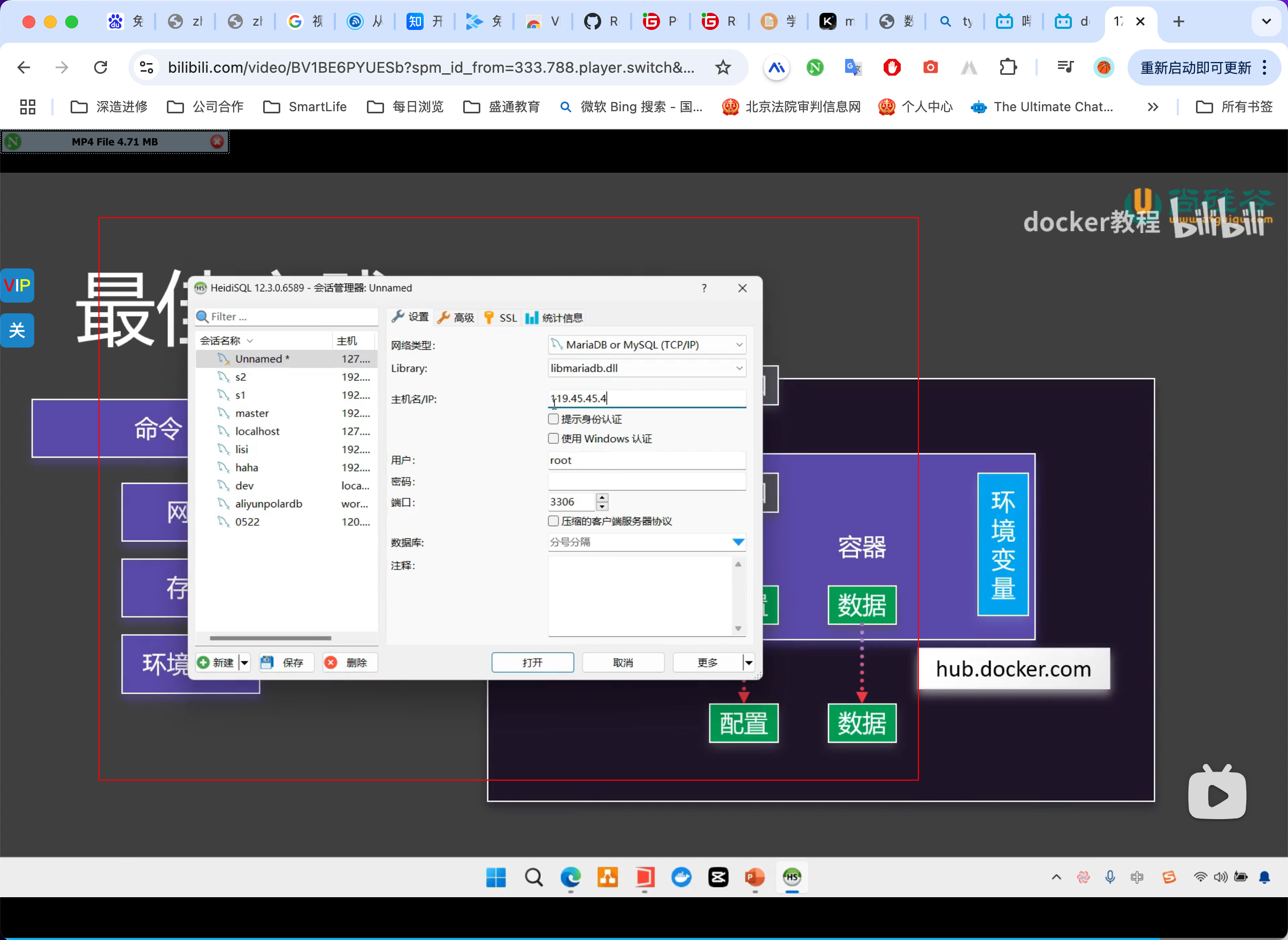Viewport: 1288px width, 940px height.
Task: Reload the page with the refresh icon
Action: click(x=101, y=68)
